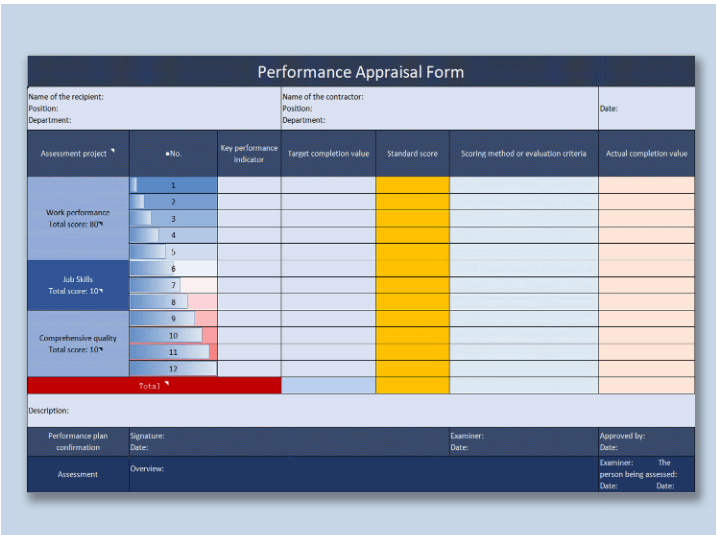
Task: Select the red Total row cell
Action: coord(154,385)
